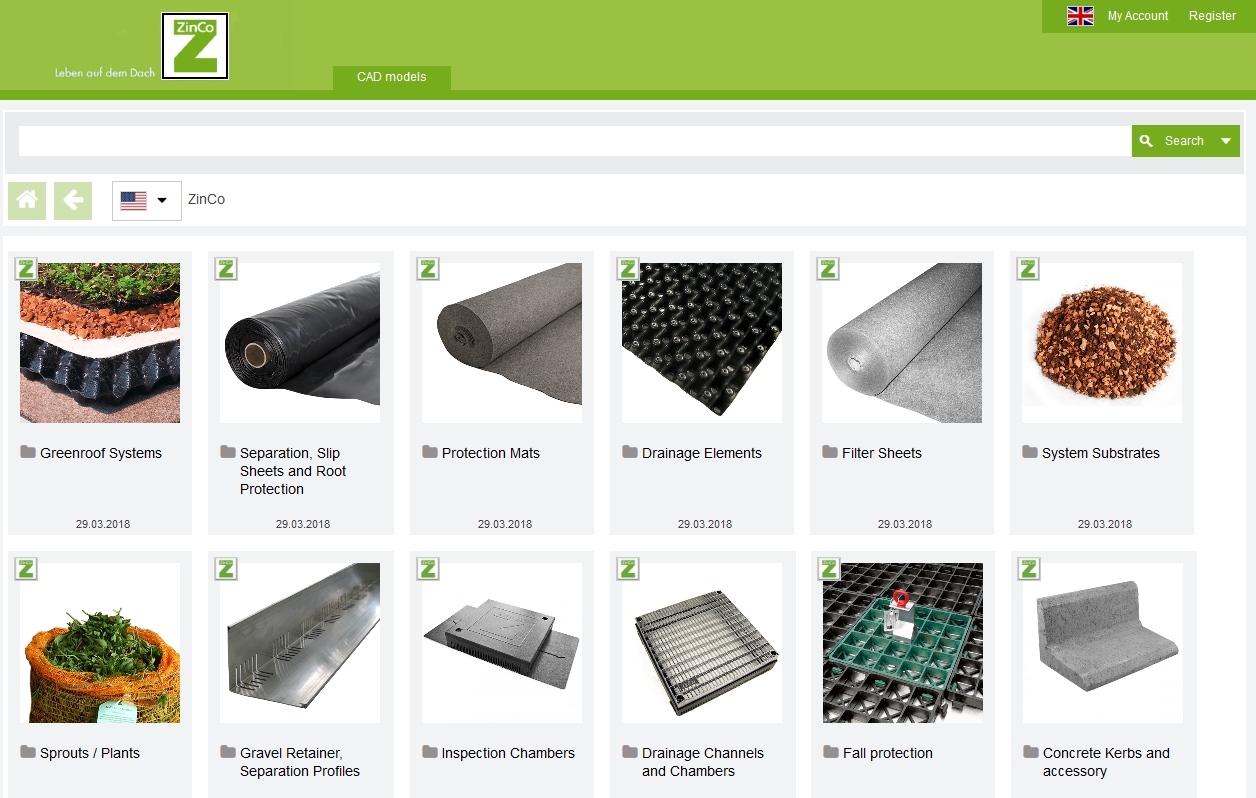Viewport: 1256px width, 798px height.
Task: Open the US flag country dropdown
Action: pyautogui.click(x=147, y=200)
